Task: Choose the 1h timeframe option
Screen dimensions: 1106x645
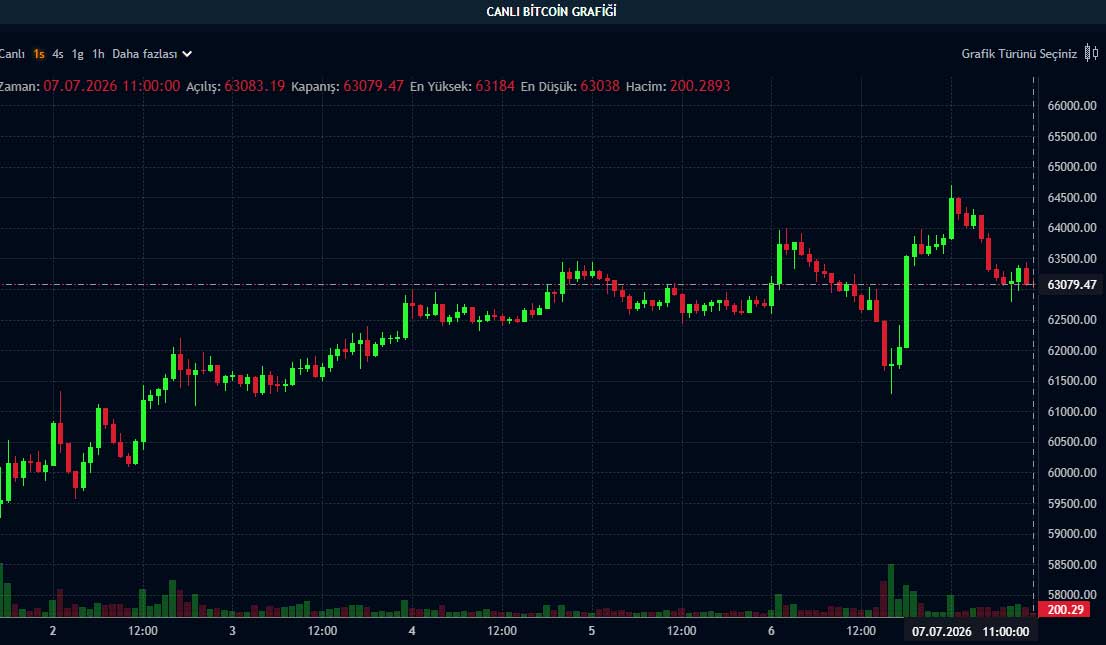Action: point(98,54)
